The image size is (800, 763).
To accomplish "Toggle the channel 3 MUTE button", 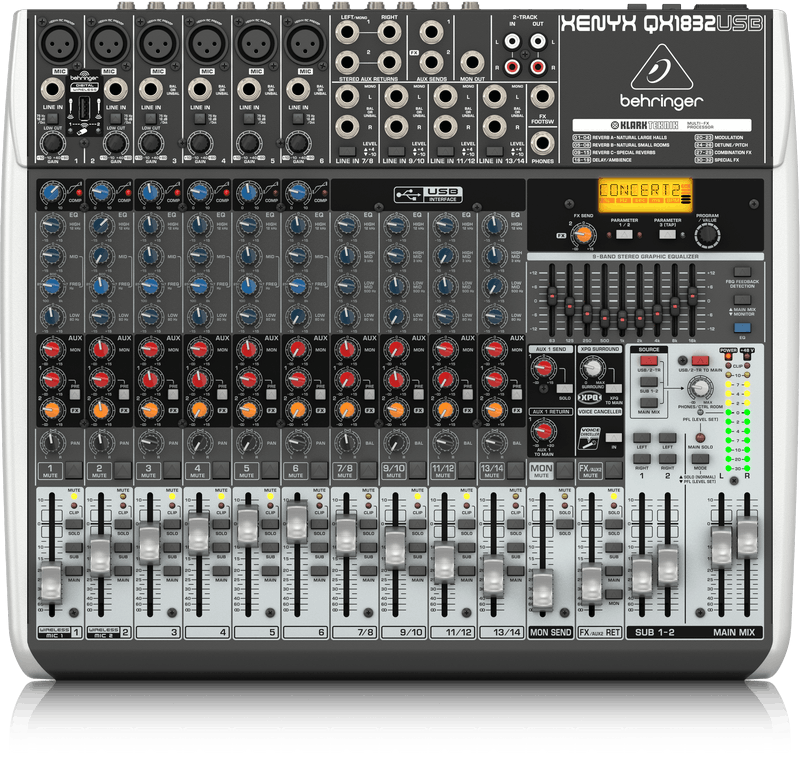I will click(x=172, y=470).
